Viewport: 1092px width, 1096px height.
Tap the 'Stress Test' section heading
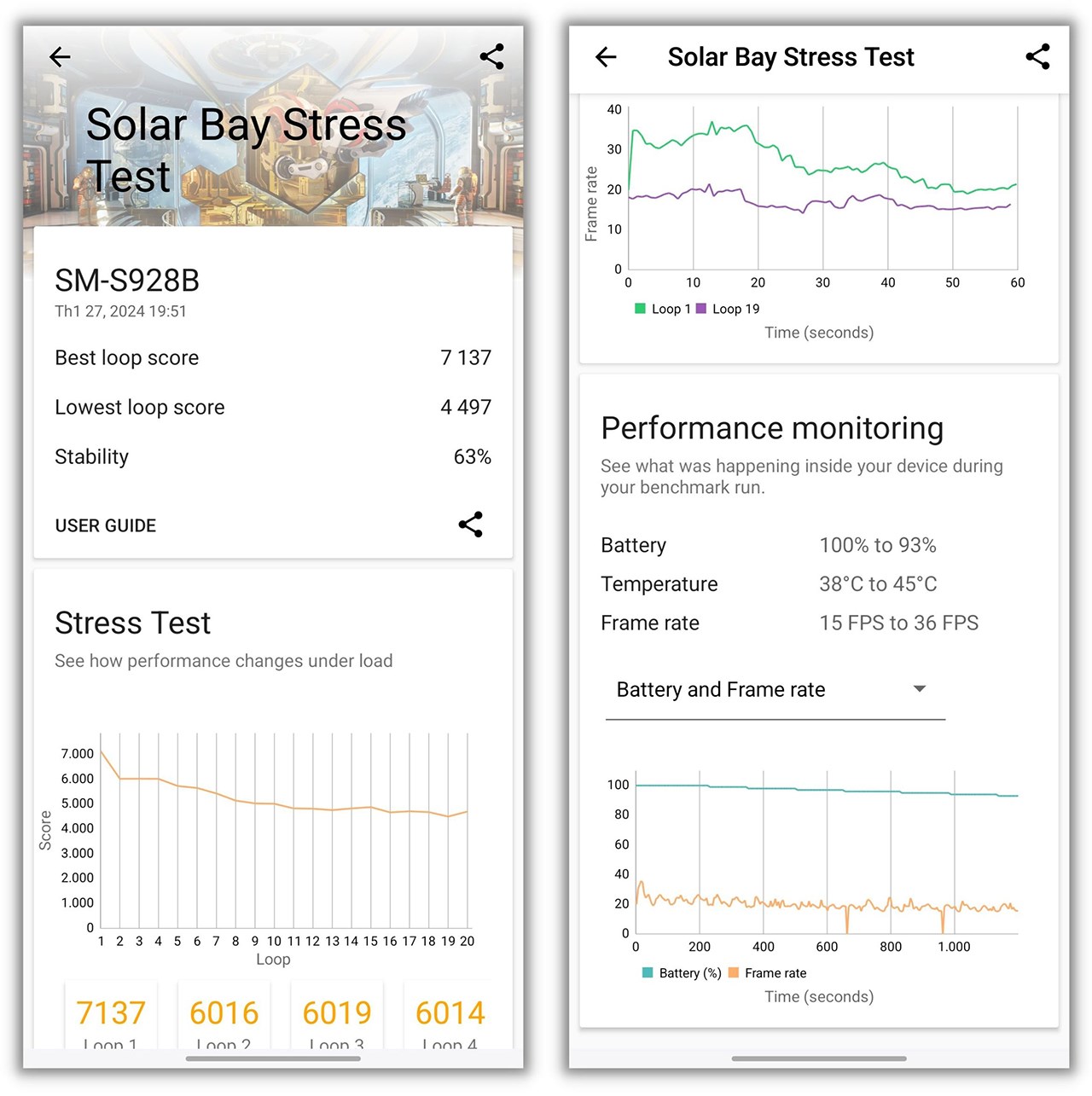[132, 623]
